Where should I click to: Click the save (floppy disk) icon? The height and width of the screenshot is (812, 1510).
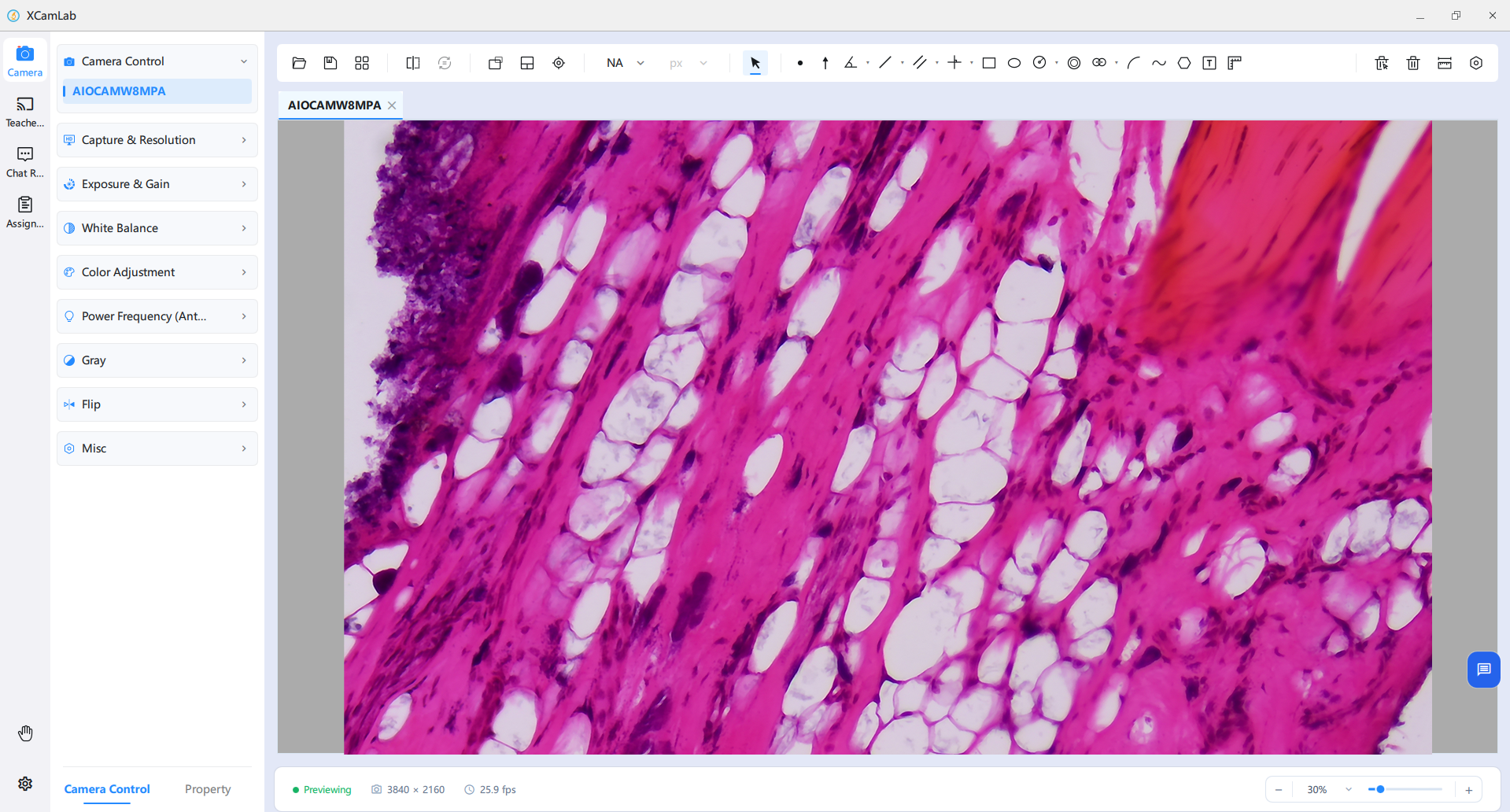tap(330, 63)
